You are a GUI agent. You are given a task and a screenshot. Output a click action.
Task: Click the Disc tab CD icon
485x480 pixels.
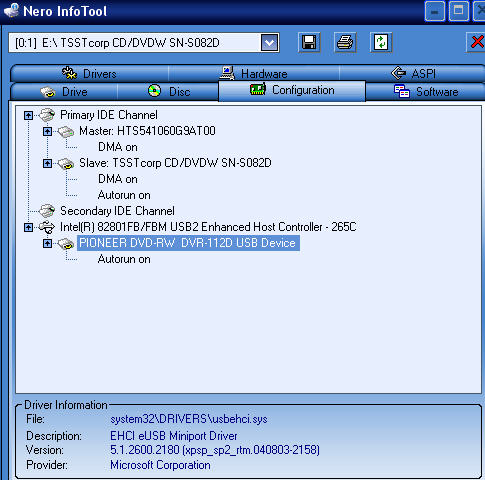click(x=154, y=90)
